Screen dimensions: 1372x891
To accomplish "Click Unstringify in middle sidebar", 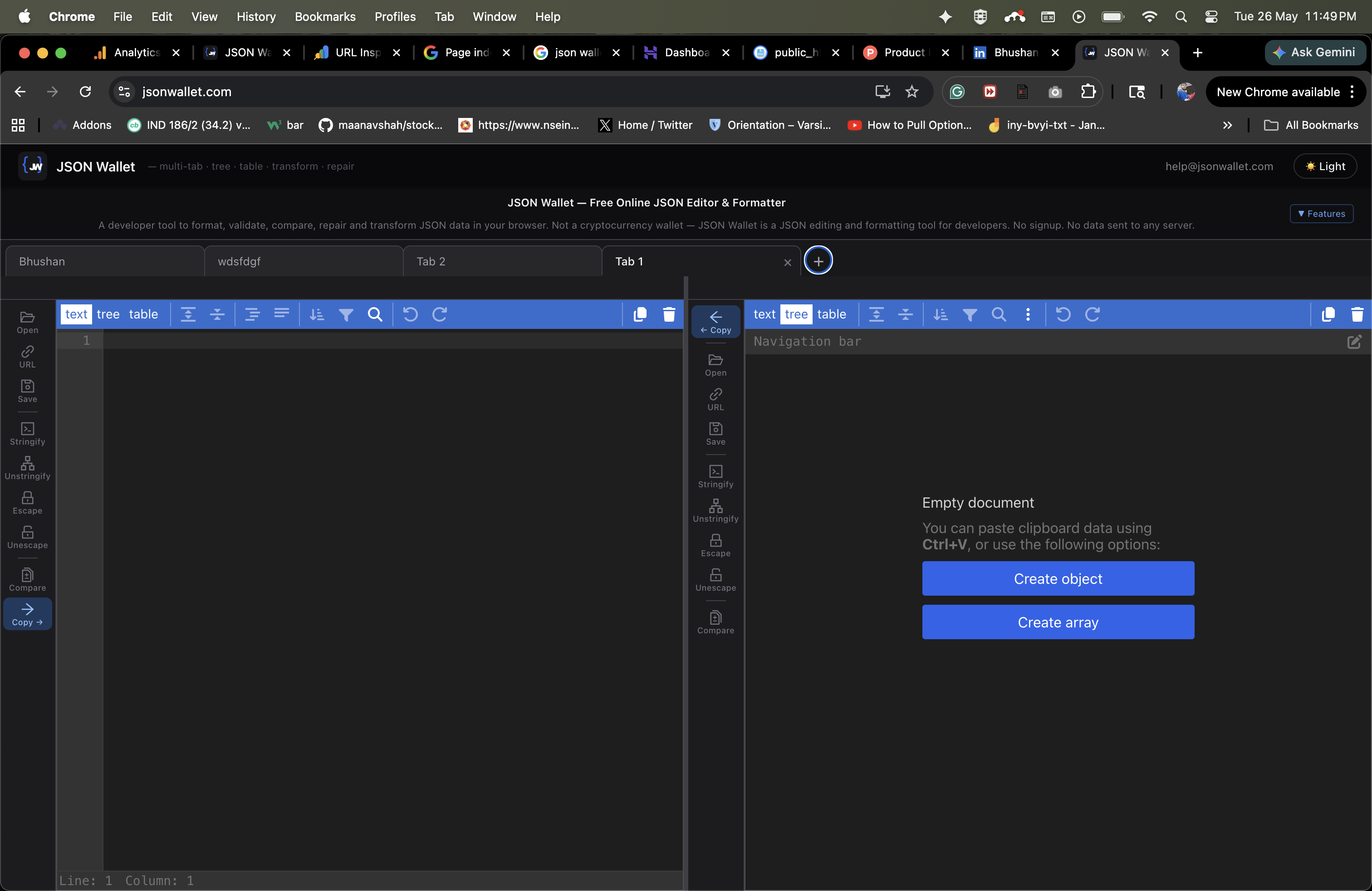I will click(x=715, y=511).
